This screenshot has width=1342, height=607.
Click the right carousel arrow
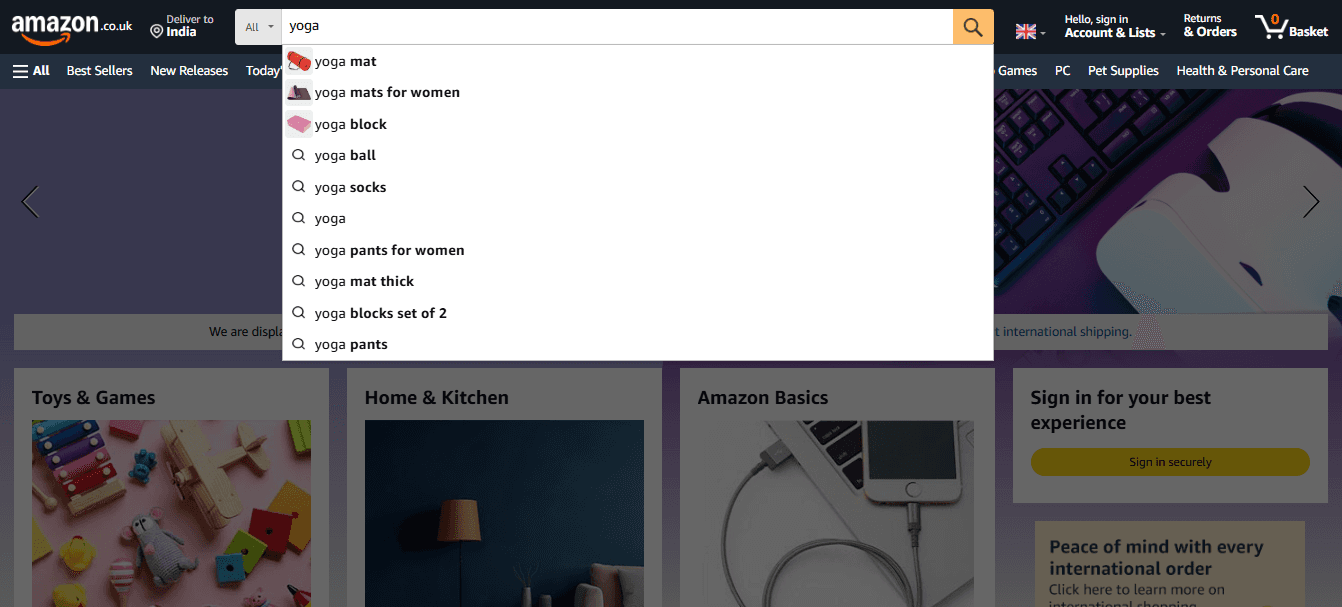coord(1310,201)
